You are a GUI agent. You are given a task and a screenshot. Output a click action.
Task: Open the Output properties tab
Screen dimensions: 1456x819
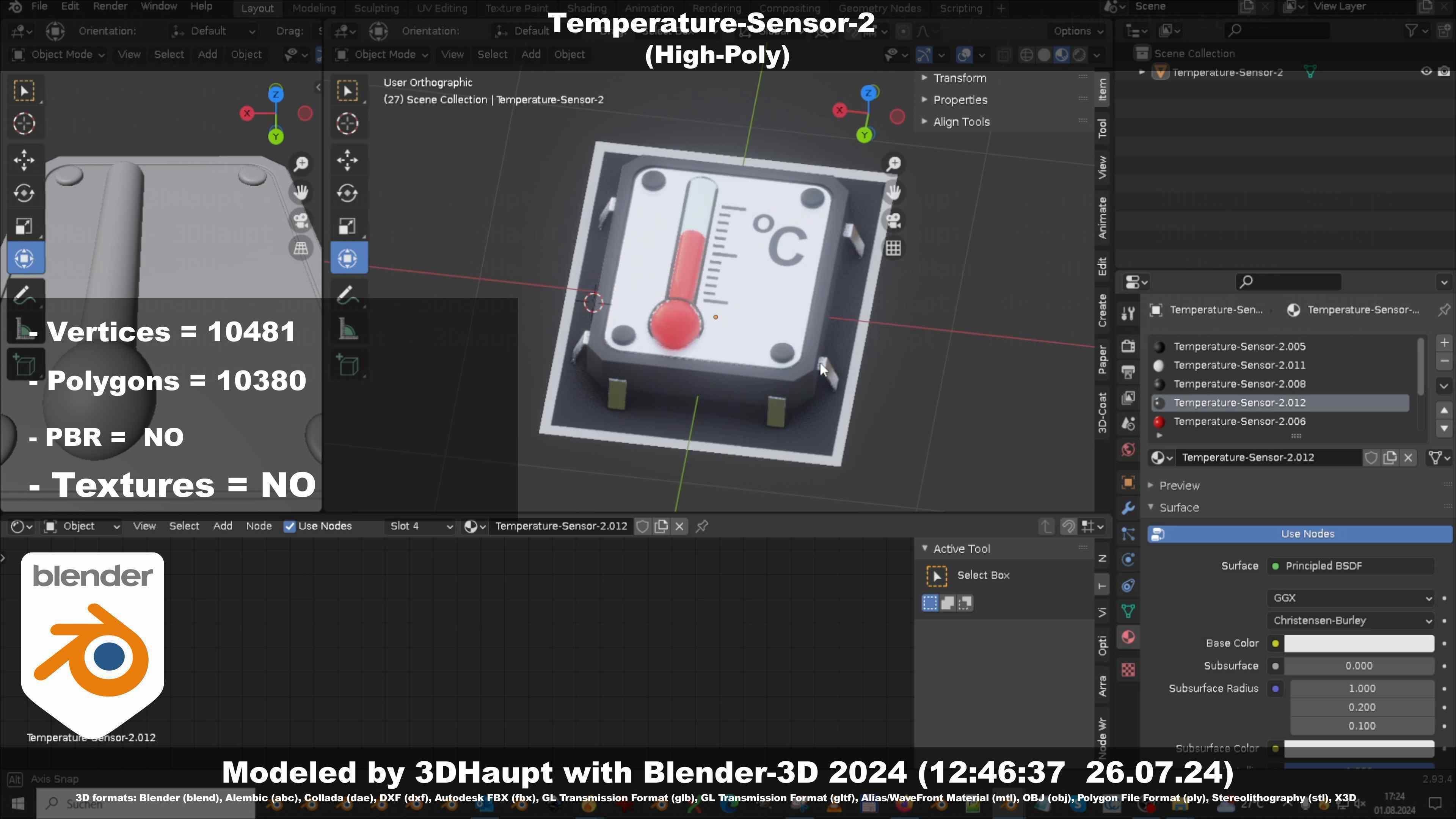point(1128,371)
